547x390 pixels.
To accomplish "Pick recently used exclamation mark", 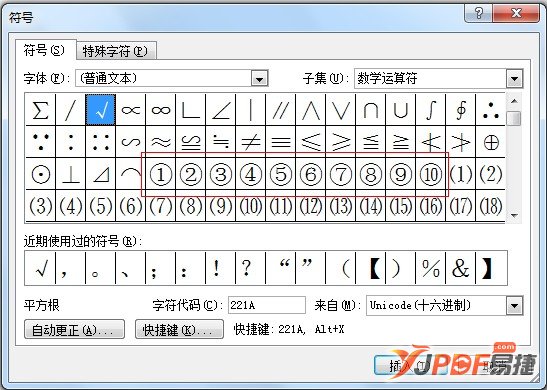I will (220, 268).
